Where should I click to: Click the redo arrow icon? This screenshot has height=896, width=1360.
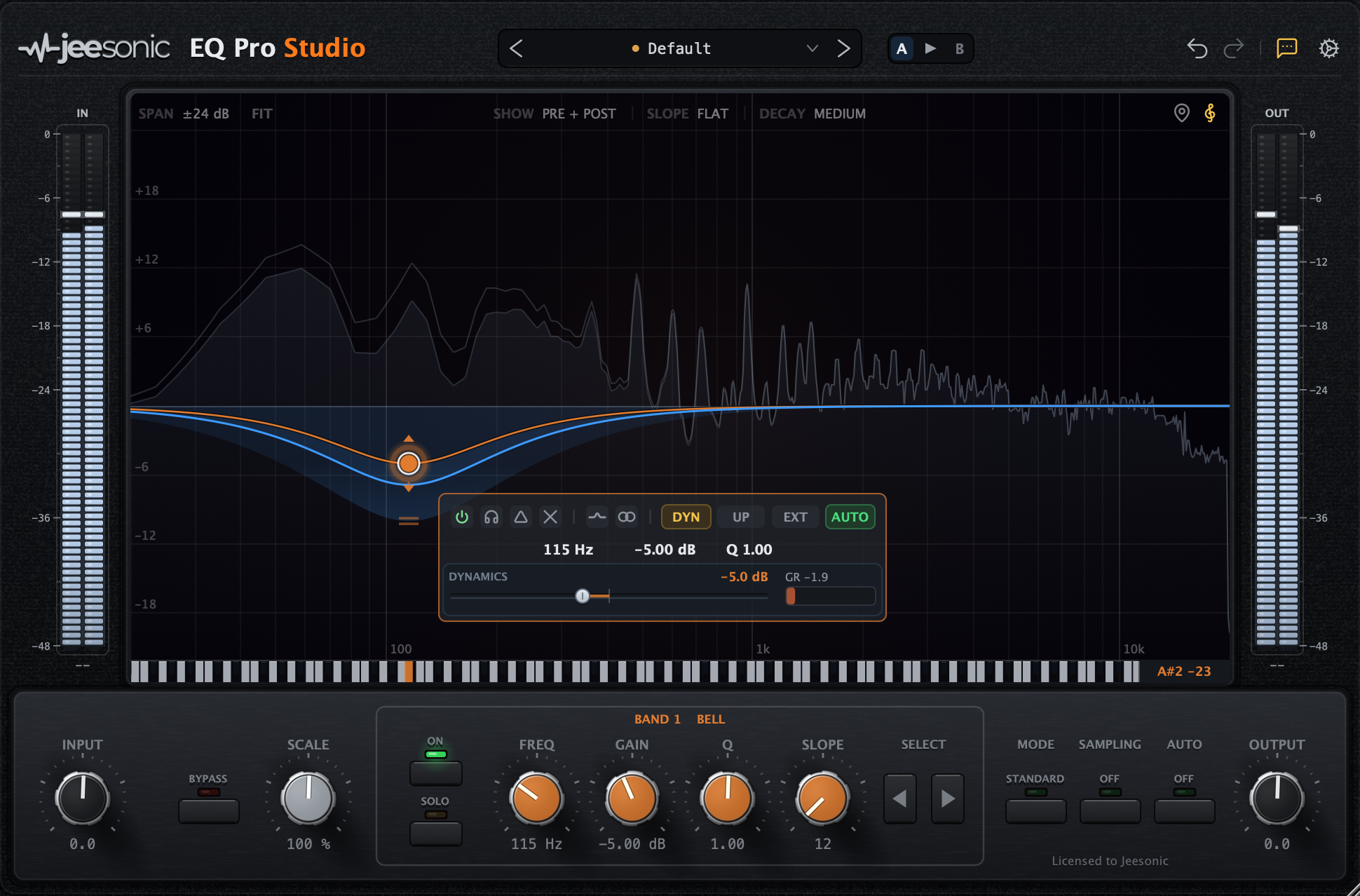click(1234, 48)
